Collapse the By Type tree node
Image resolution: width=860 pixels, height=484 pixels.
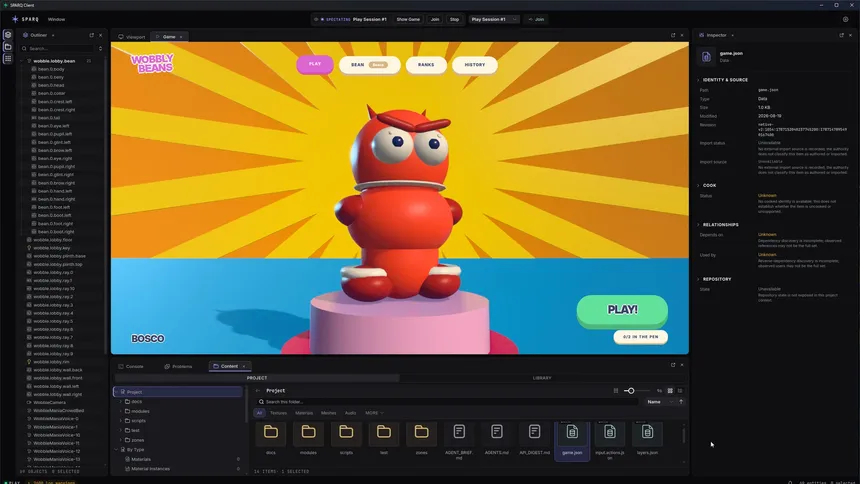click(116, 449)
